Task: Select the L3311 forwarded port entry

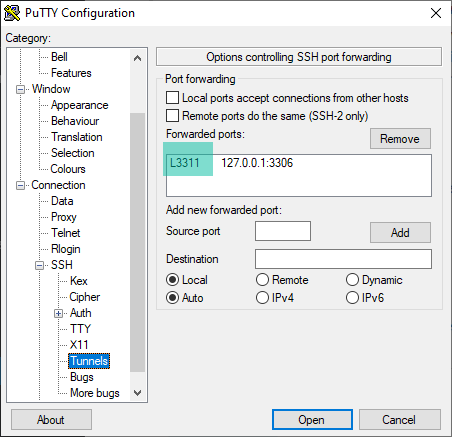Action: click(x=185, y=163)
